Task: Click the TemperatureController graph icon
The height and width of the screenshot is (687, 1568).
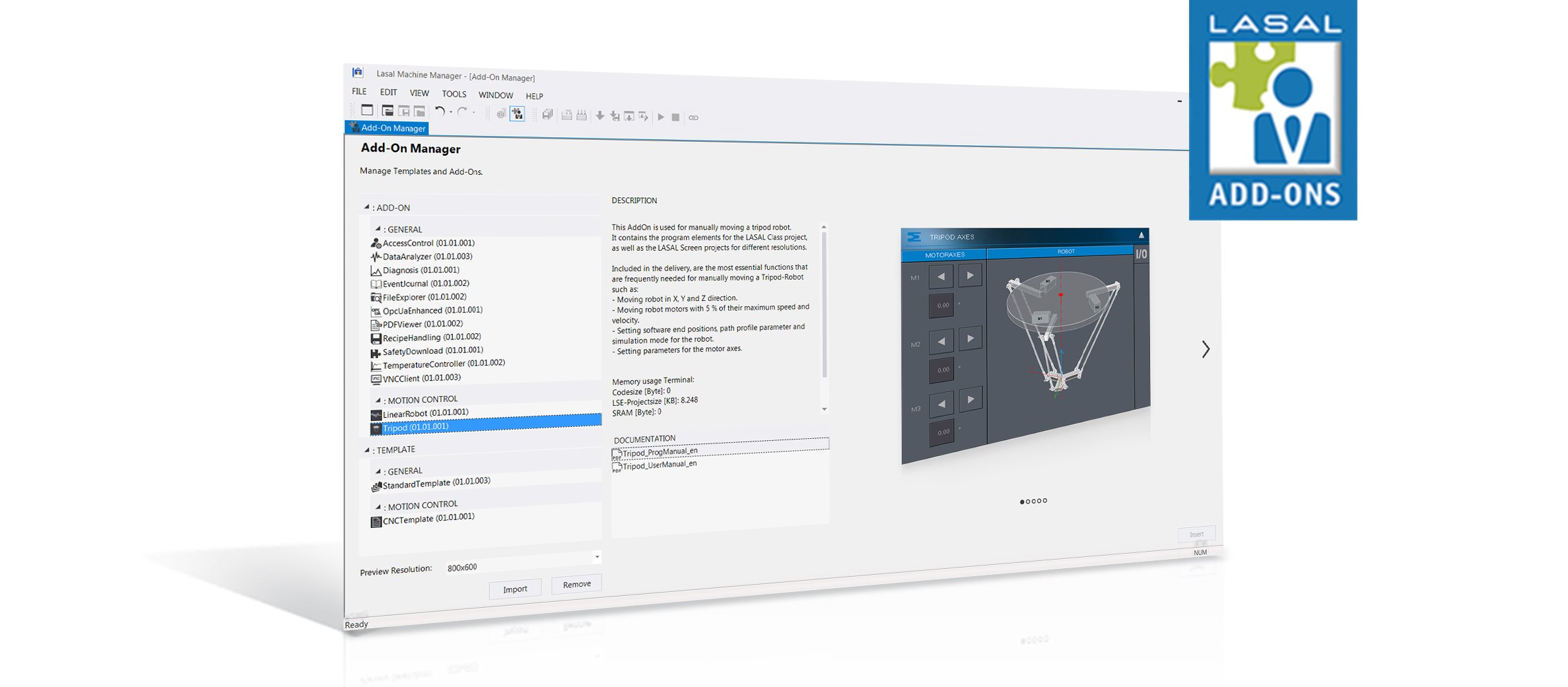Action: click(376, 366)
